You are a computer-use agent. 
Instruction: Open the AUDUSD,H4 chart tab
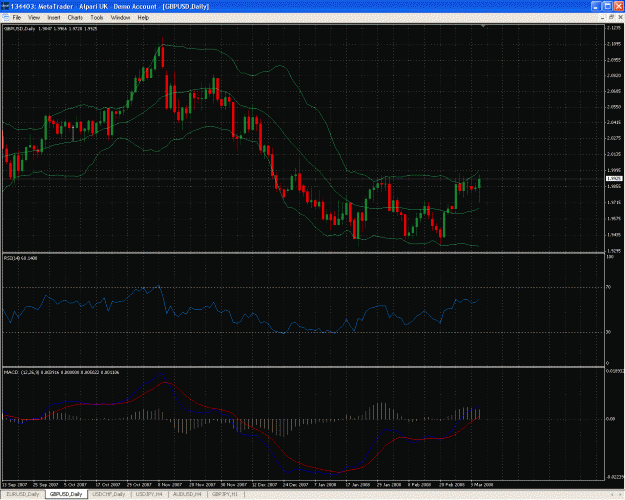187,494
